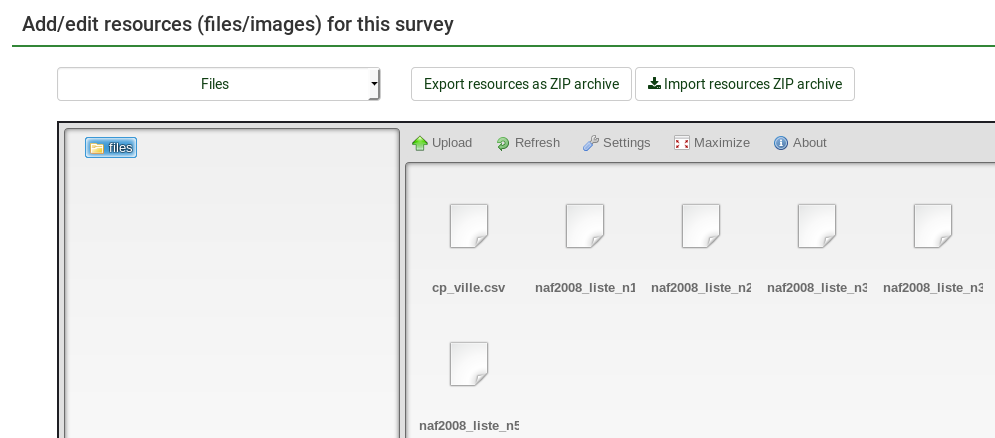The height and width of the screenshot is (438, 995).
Task: Select the naf2008_liste_n5 file thumbnail
Action: 469,364
